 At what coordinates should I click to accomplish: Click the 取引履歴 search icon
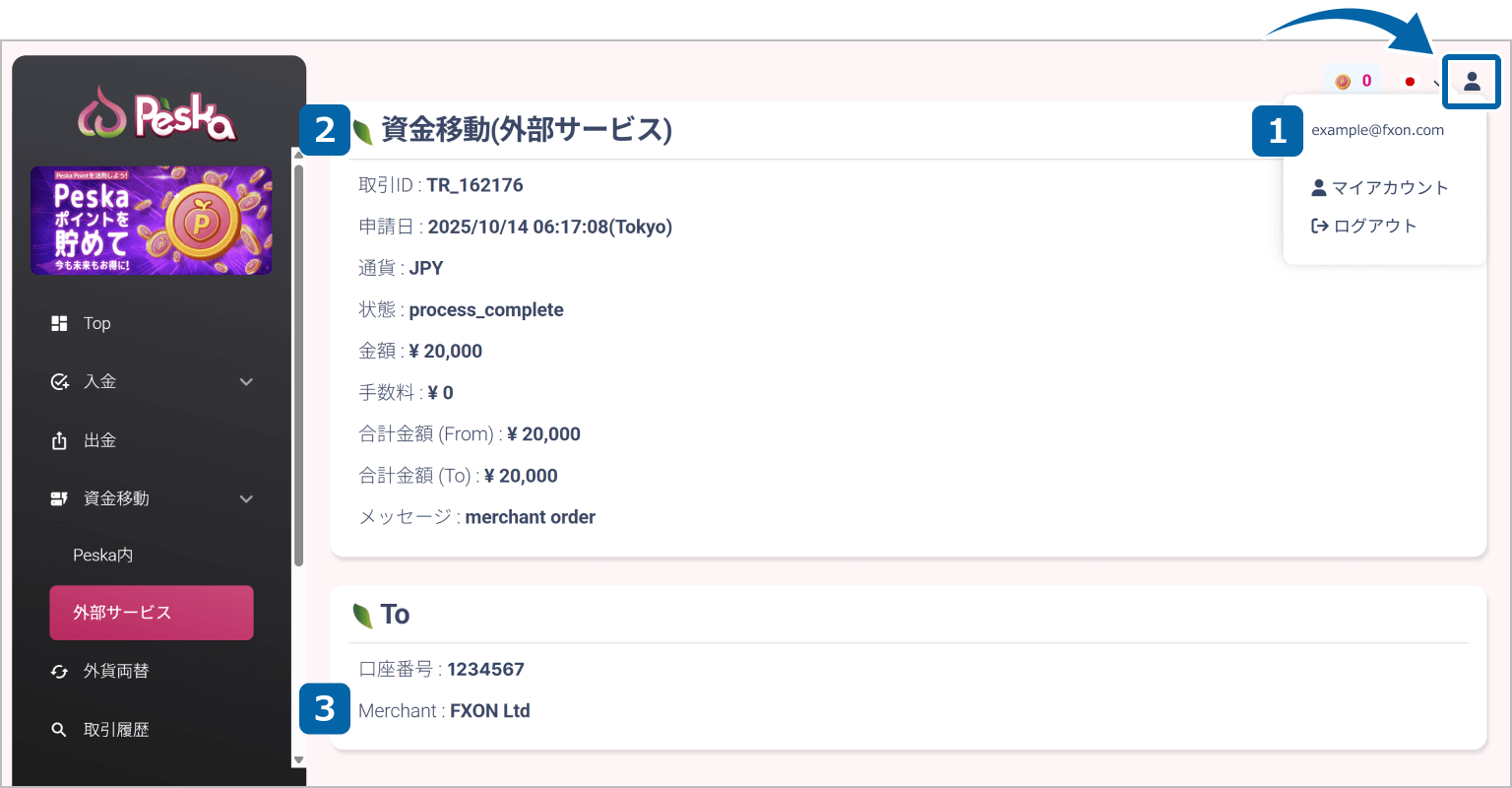pyautogui.click(x=59, y=730)
